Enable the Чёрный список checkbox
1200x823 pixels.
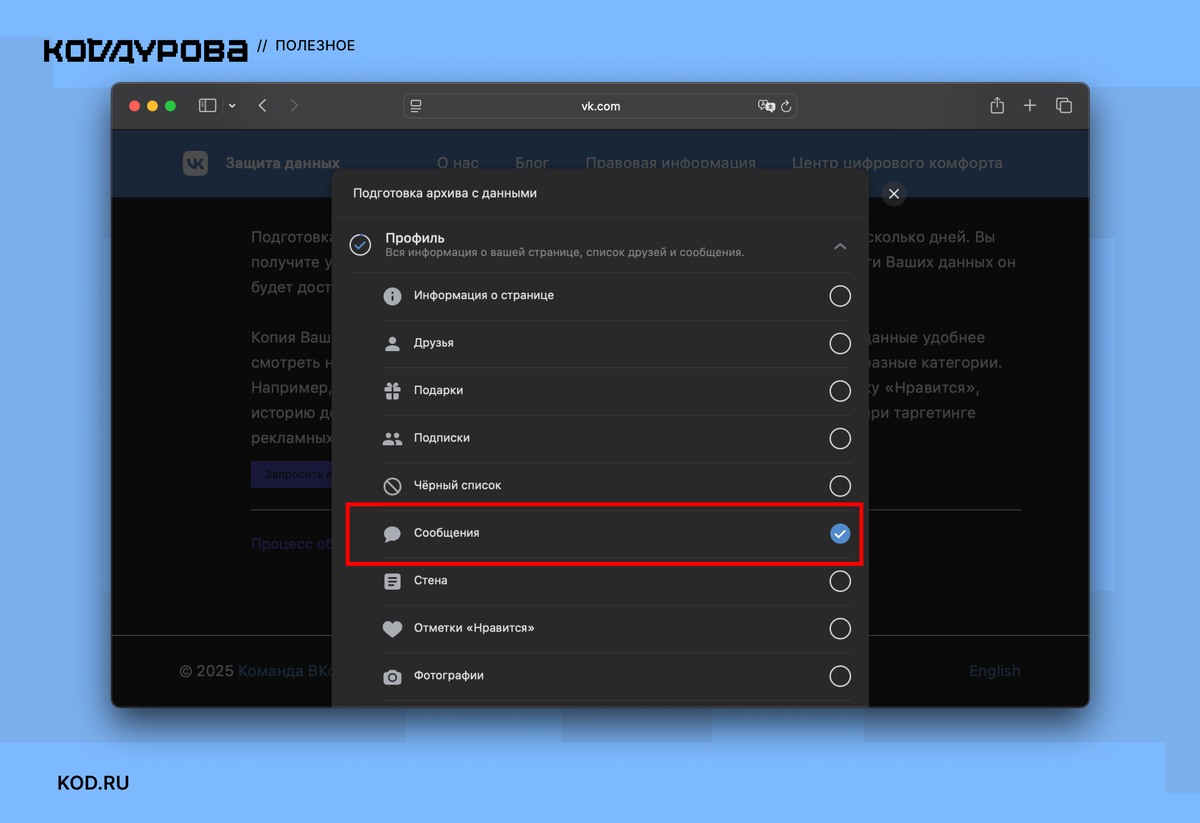840,486
